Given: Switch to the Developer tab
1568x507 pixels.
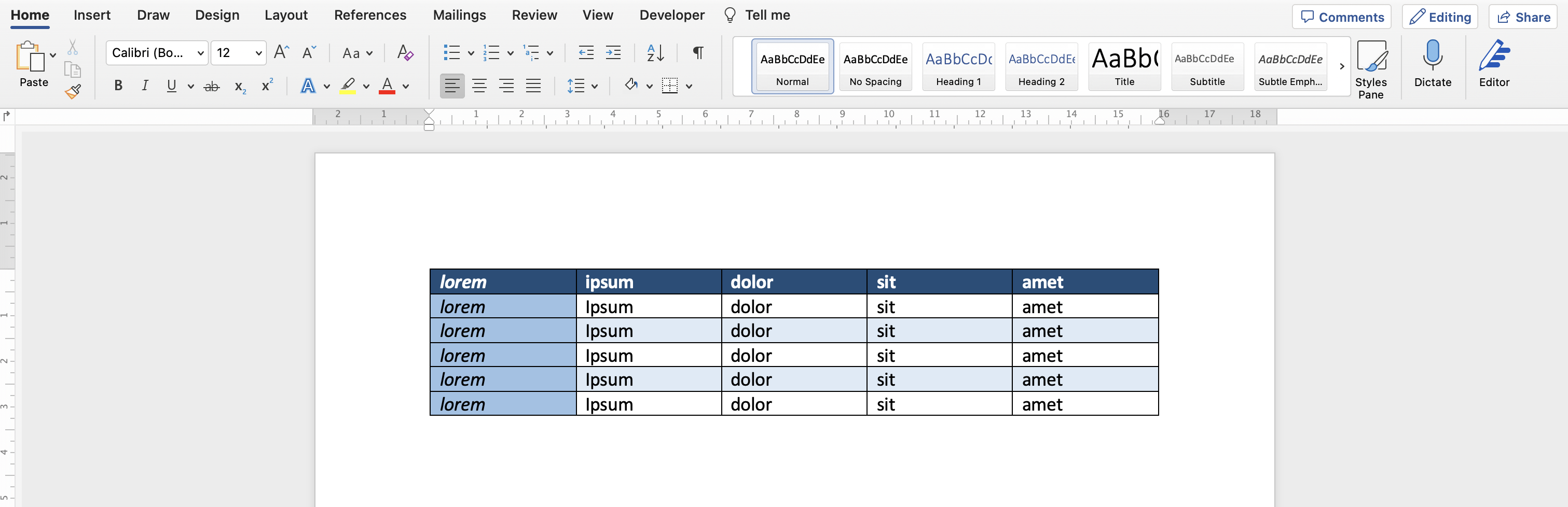Looking at the screenshot, I should (x=671, y=15).
